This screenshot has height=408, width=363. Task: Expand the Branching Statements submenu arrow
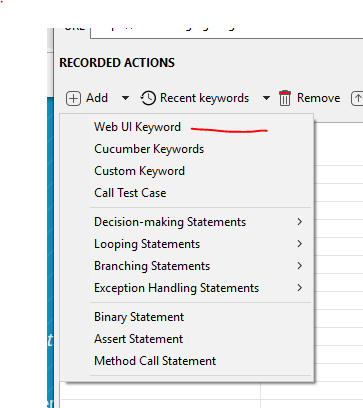click(300, 266)
